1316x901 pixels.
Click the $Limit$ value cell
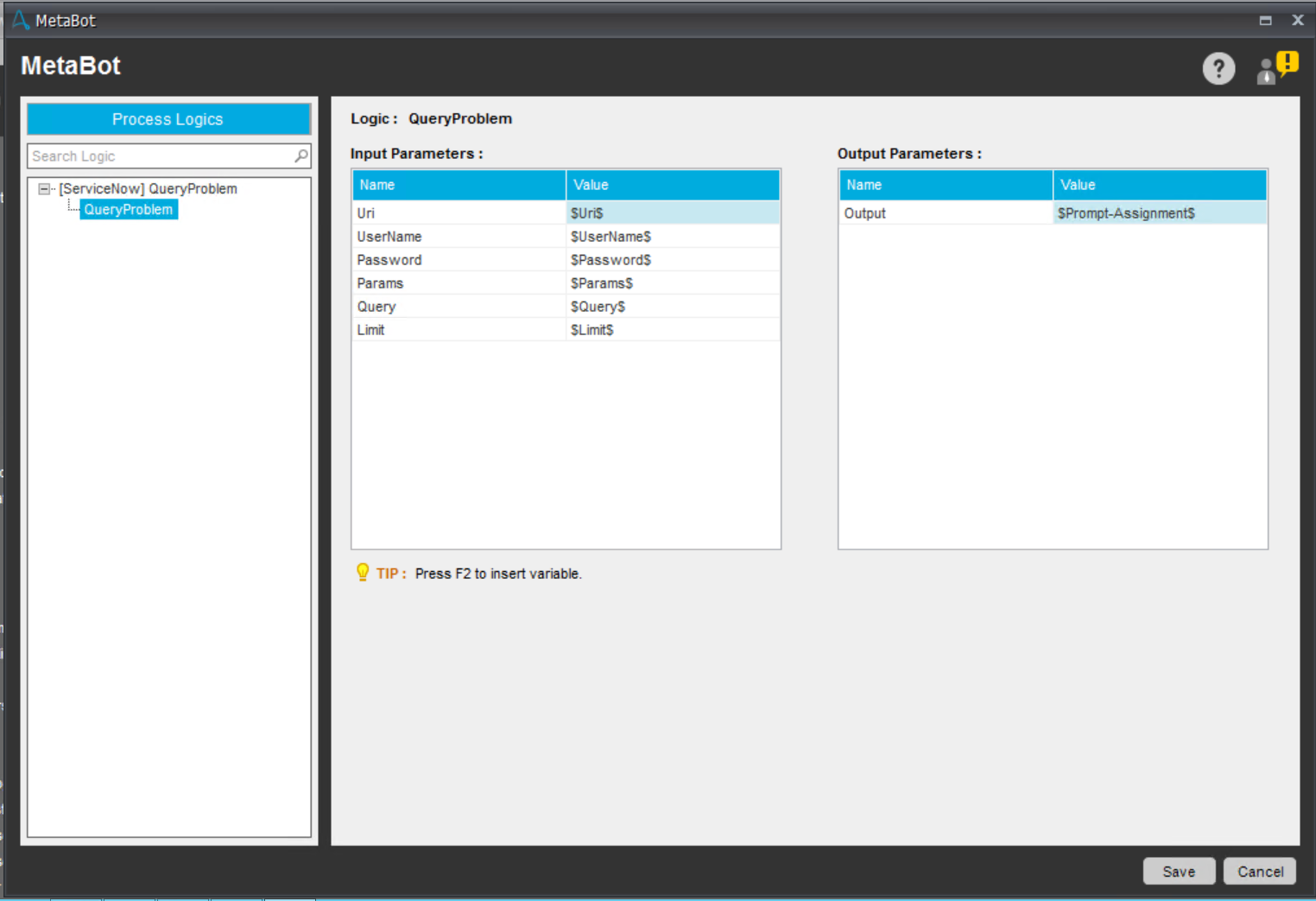pyautogui.click(x=672, y=330)
